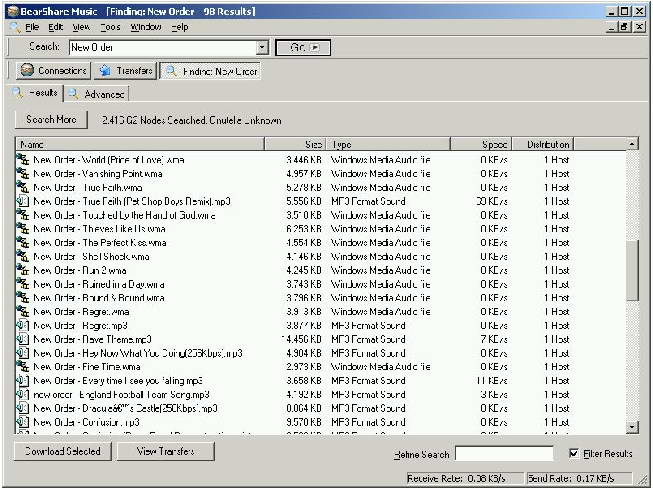Switch to the Transfers tab

pyautogui.click(x=126, y=70)
